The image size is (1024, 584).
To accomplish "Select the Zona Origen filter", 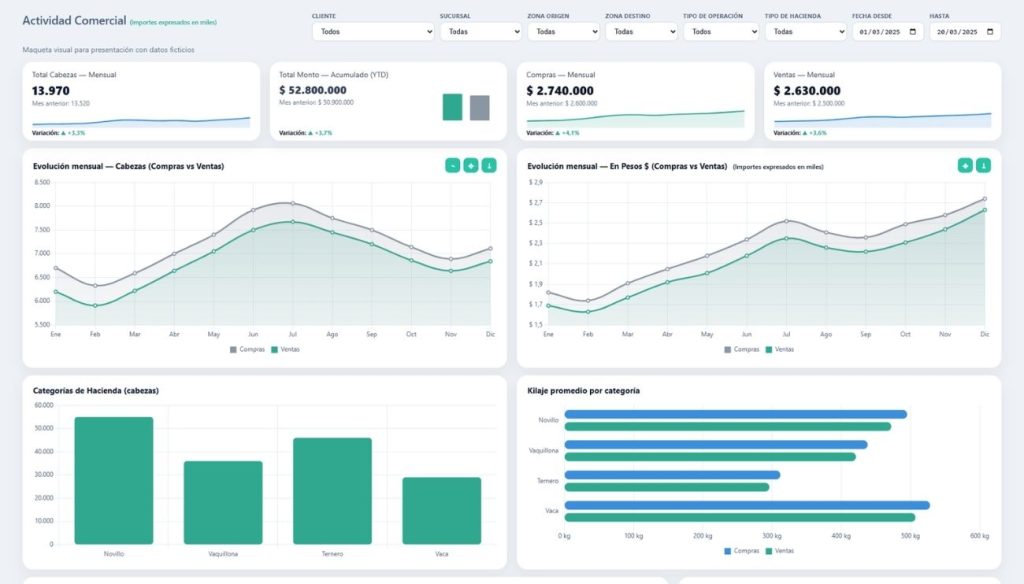I will click(x=563, y=32).
